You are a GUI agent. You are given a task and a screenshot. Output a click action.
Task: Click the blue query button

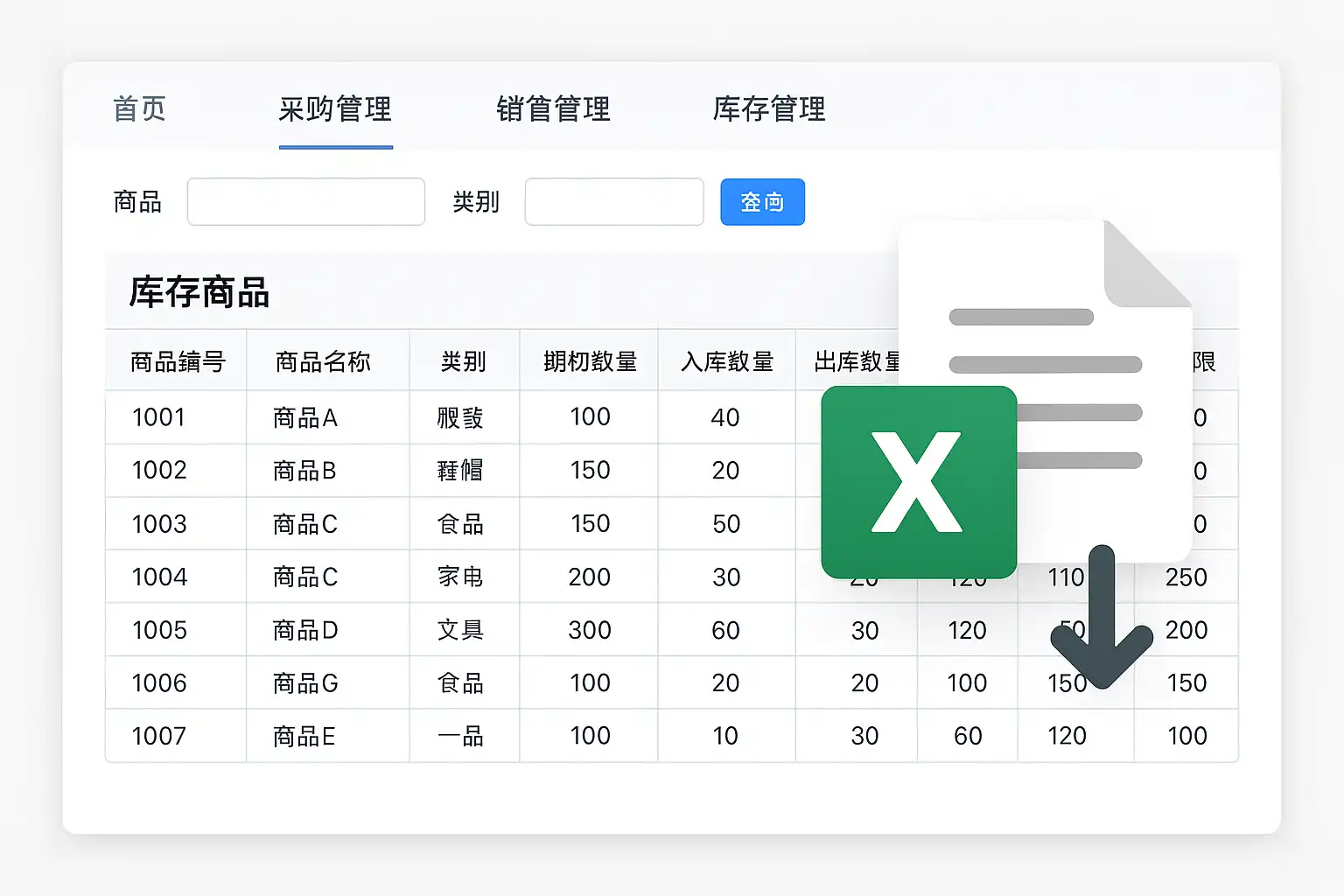click(x=762, y=202)
